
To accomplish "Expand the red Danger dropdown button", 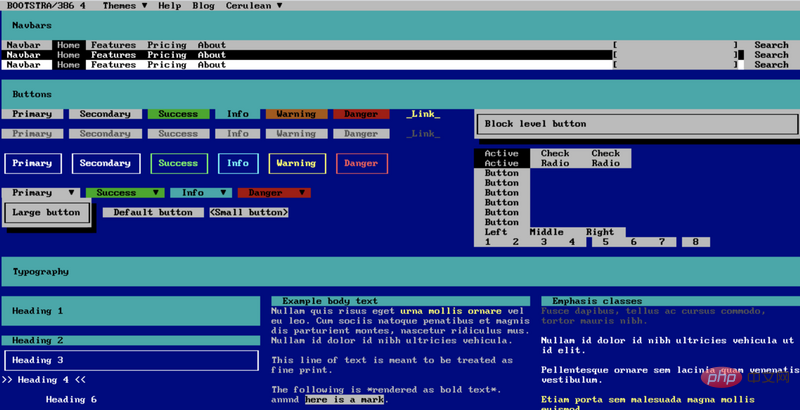I will tap(273, 192).
